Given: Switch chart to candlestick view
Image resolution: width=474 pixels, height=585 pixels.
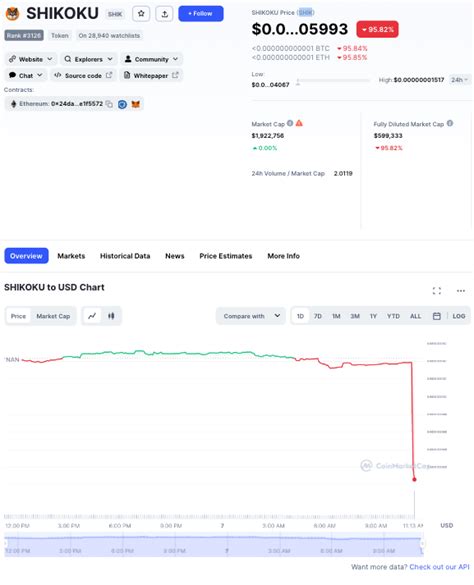Looking at the screenshot, I should pyautogui.click(x=111, y=316).
